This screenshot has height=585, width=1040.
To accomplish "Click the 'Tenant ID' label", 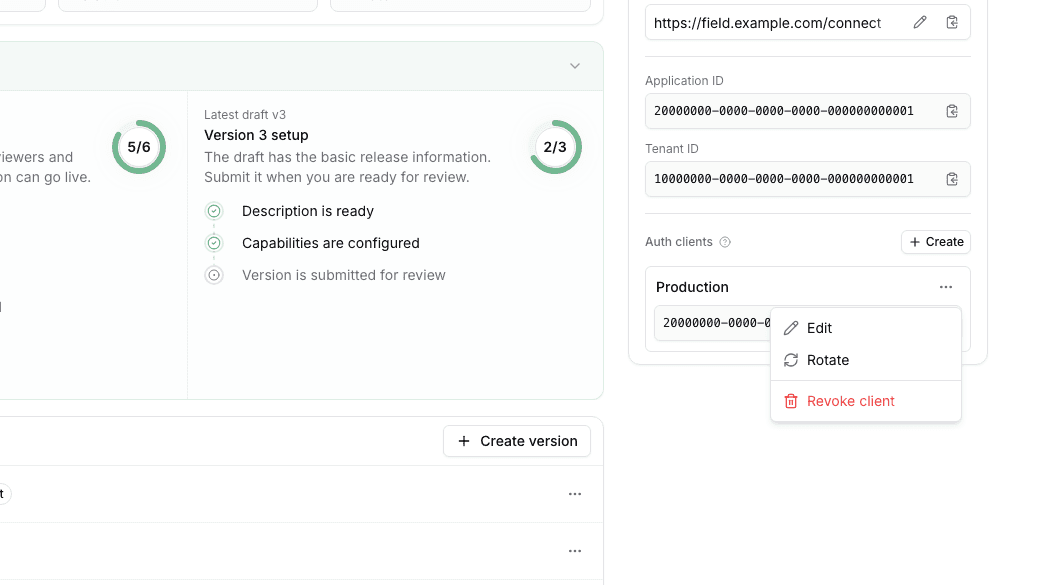I will point(671,149).
